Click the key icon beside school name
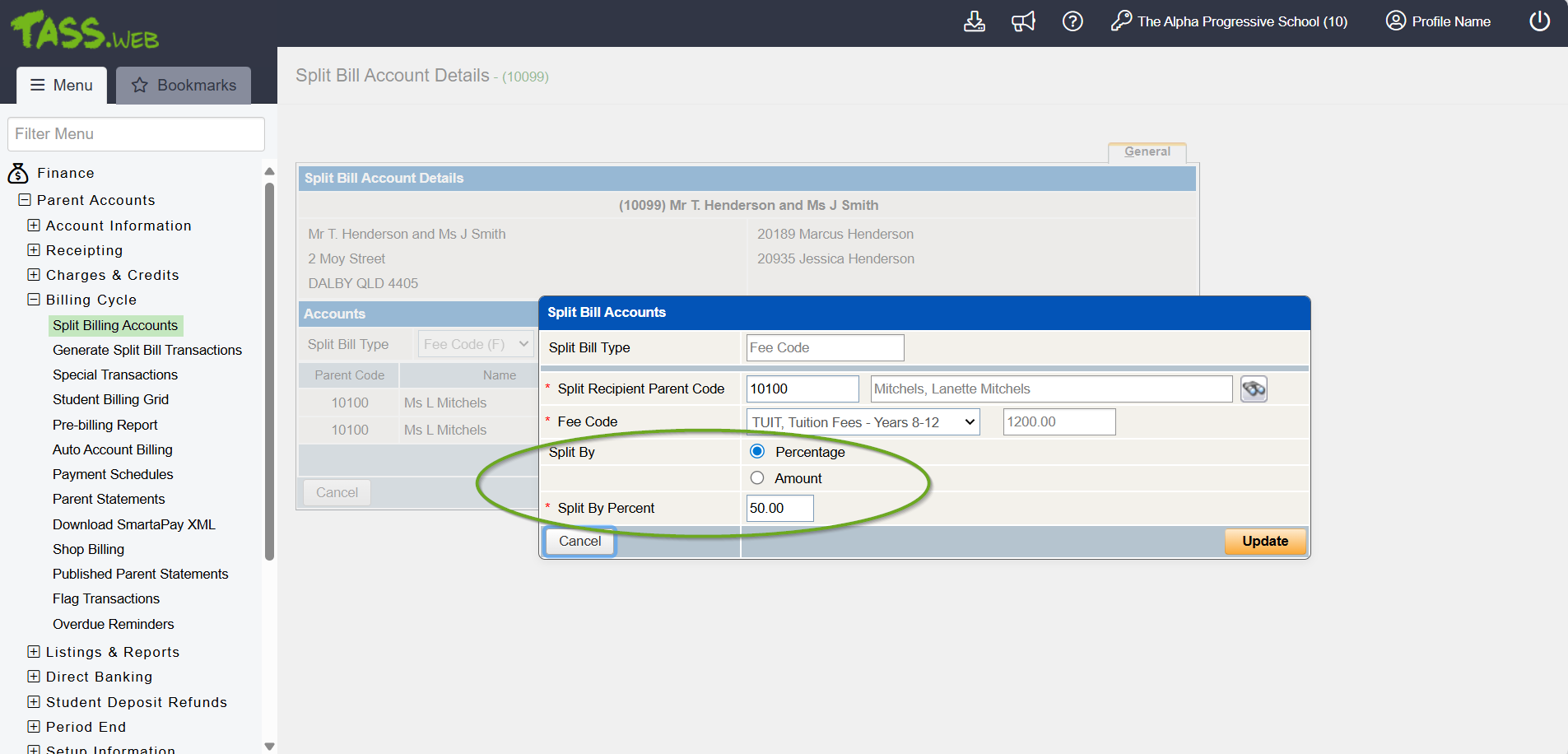The width and height of the screenshot is (1568, 754). (1120, 21)
